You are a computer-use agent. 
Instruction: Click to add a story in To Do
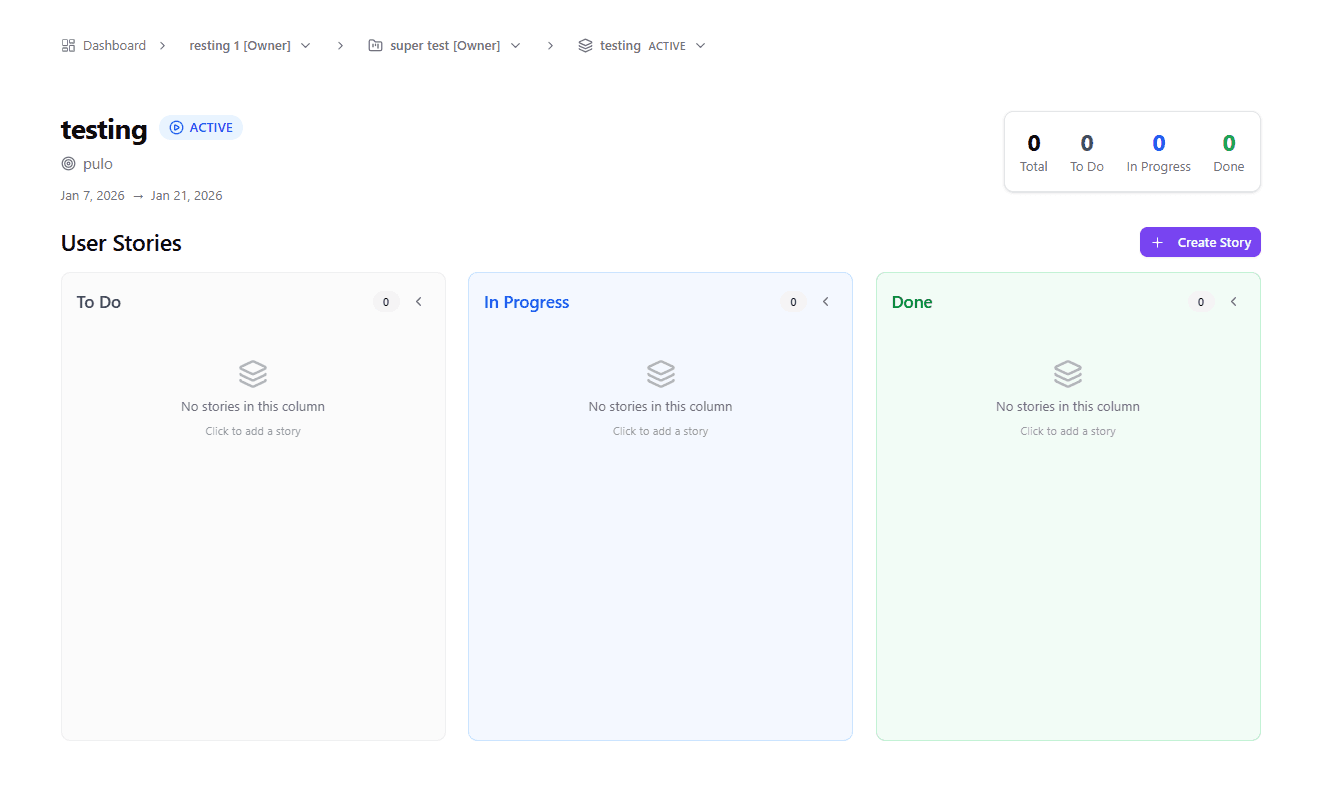point(252,430)
